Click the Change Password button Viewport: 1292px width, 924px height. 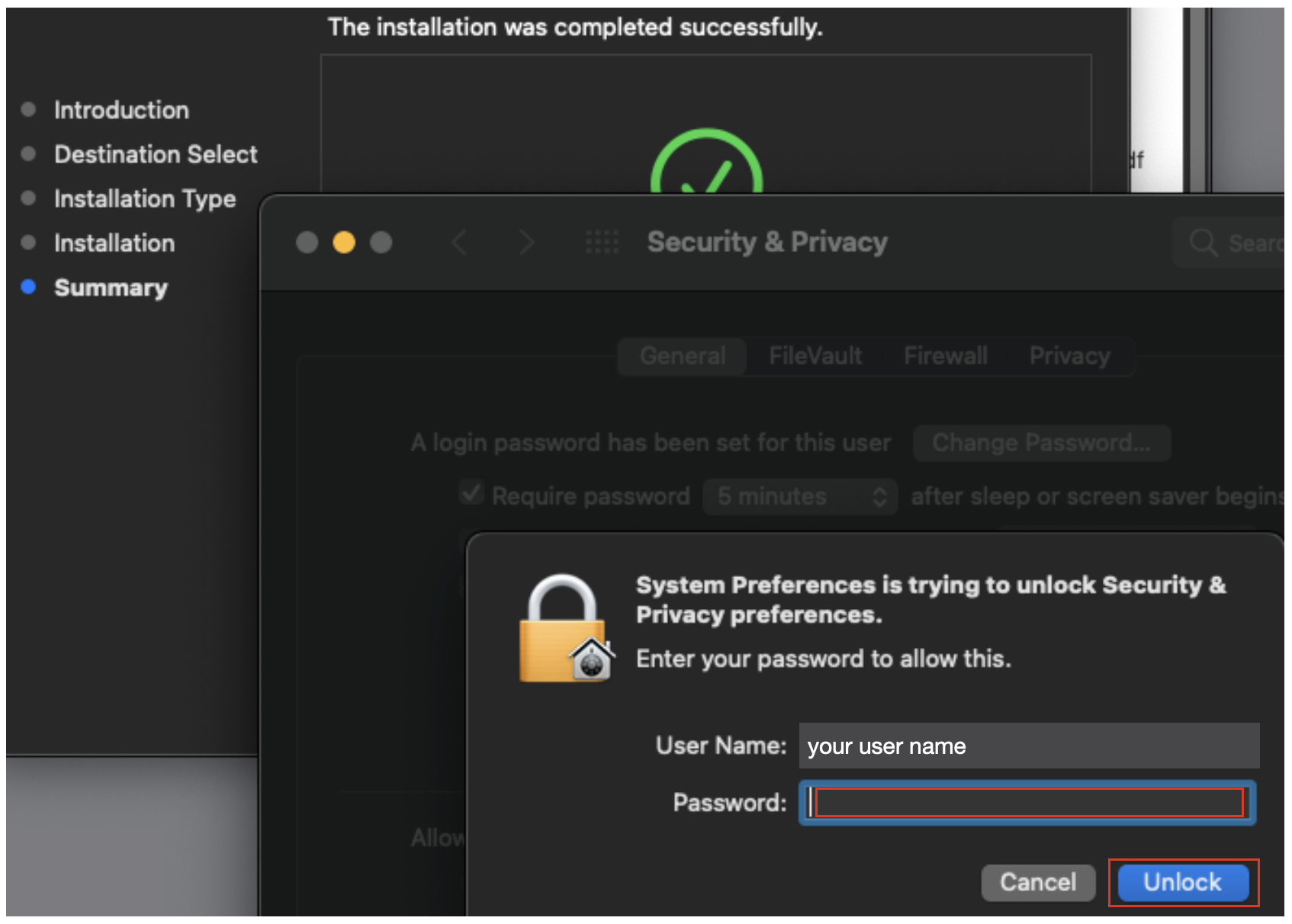(1041, 443)
